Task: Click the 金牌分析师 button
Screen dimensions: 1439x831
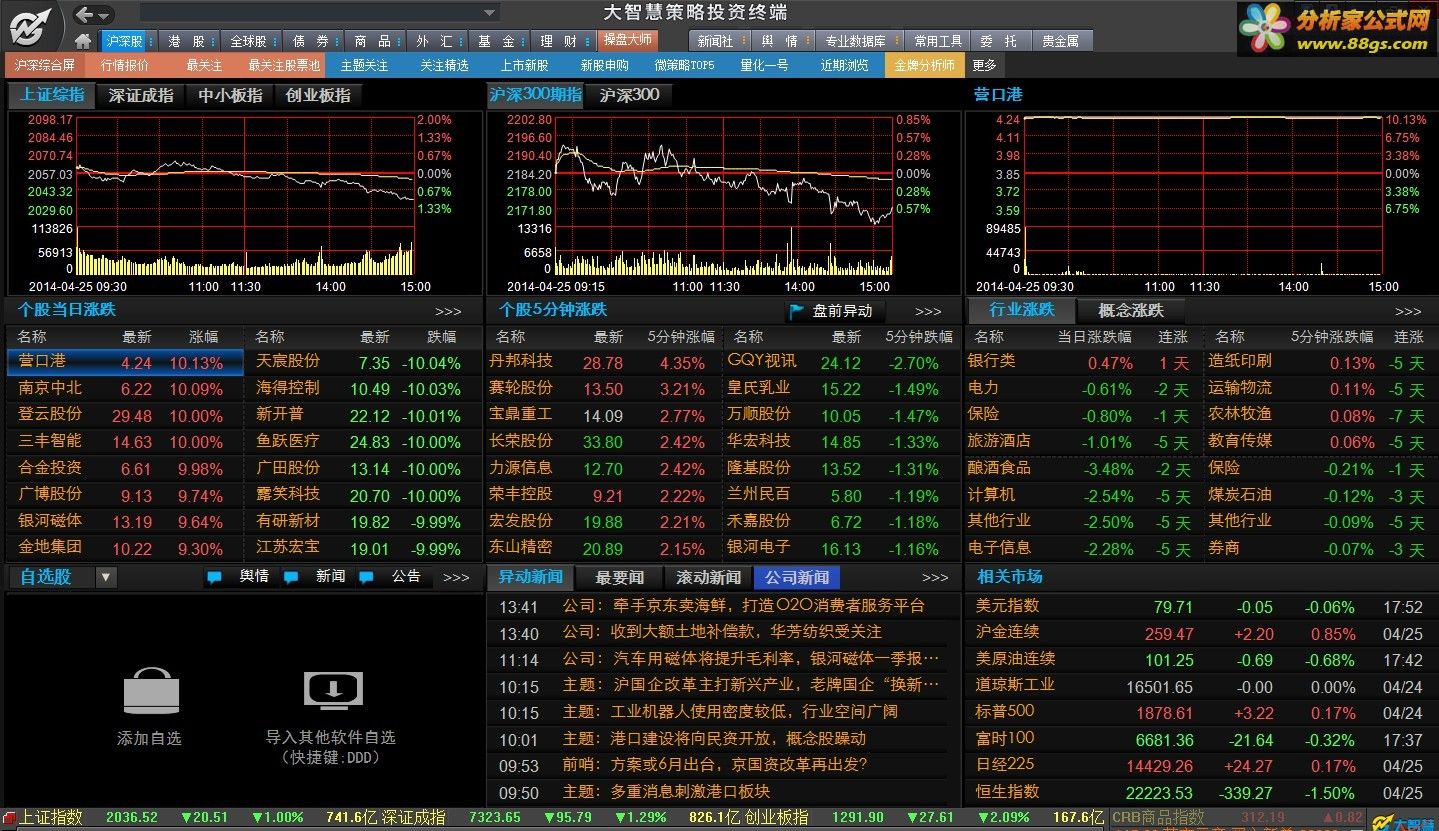Action: click(x=925, y=66)
